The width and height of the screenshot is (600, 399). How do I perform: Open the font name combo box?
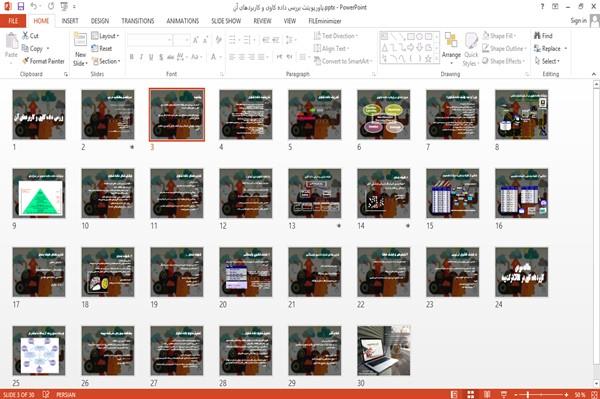point(149,40)
